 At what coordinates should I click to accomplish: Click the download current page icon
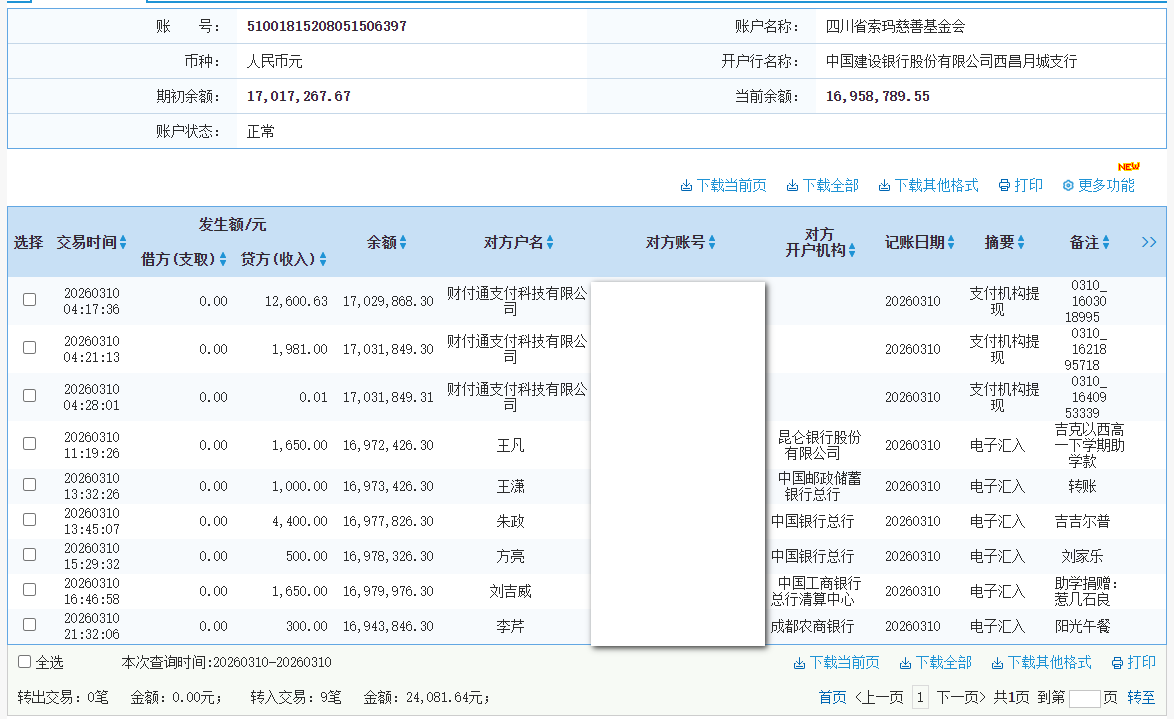click(723, 185)
